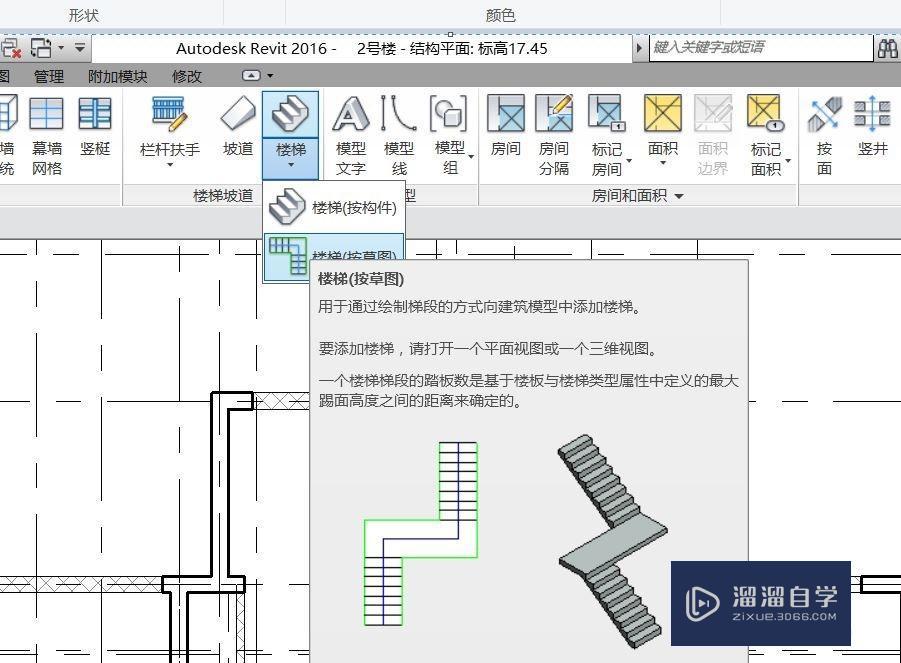Click the Stair (楼梯) tool icon
The width and height of the screenshot is (901, 663).
pos(290,114)
